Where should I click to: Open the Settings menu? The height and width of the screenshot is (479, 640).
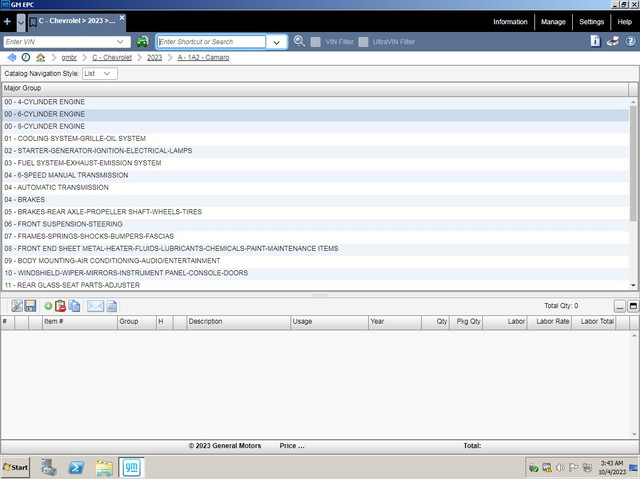coord(591,22)
